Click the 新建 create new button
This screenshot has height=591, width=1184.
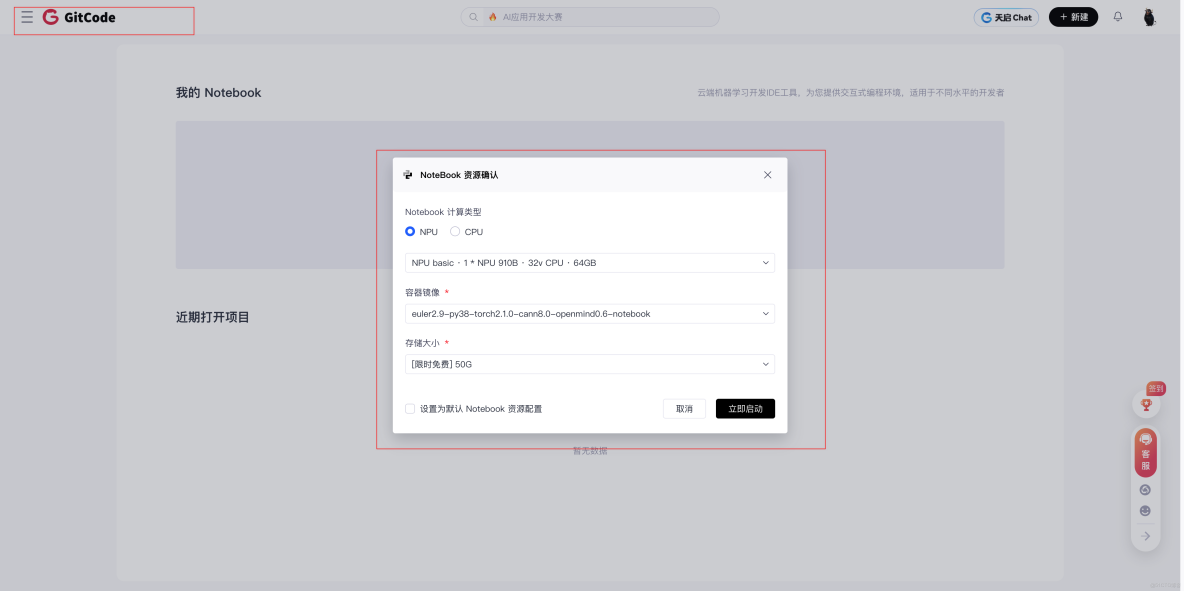coord(1073,17)
